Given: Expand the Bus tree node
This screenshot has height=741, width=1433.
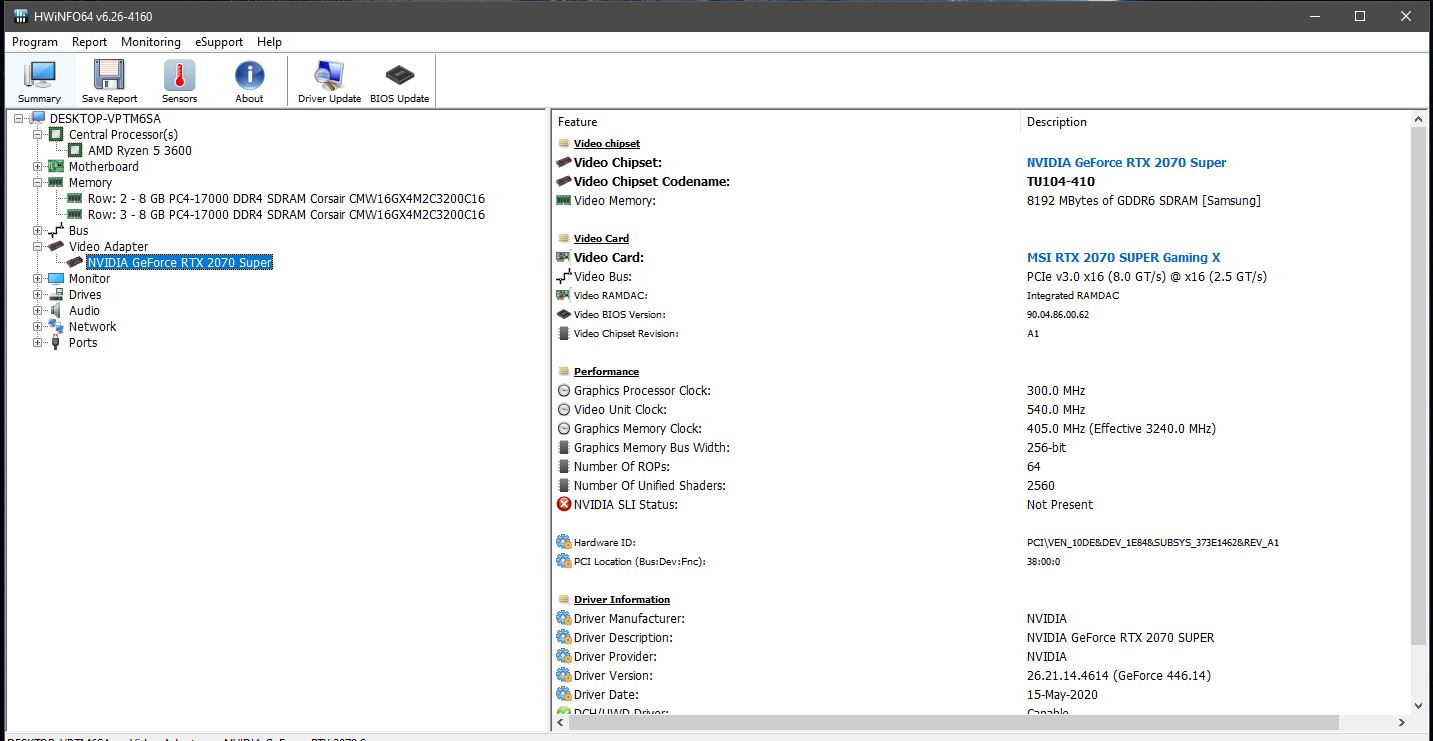Looking at the screenshot, I should [x=38, y=231].
